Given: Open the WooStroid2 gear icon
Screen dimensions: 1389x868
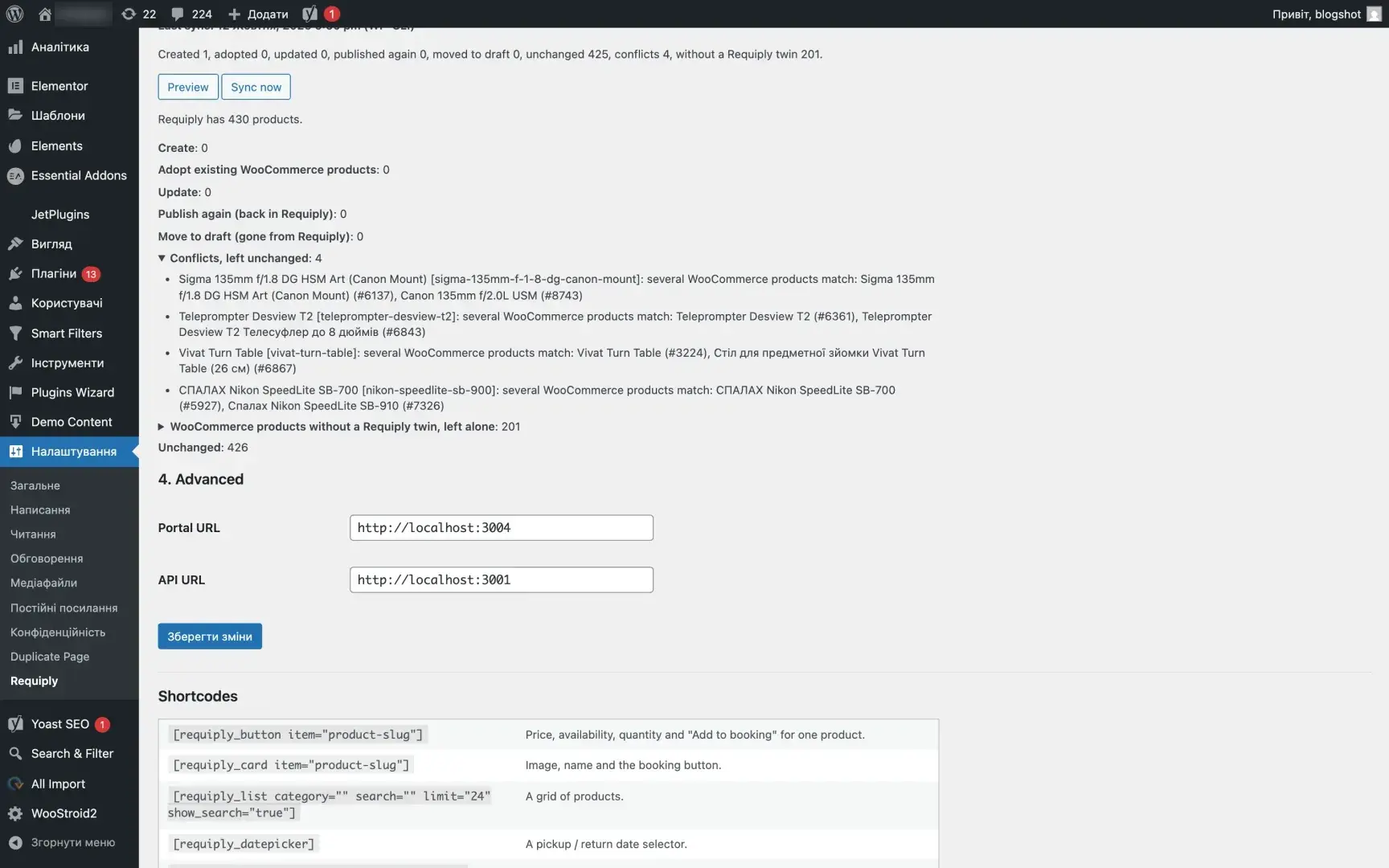Looking at the screenshot, I should pos(15,813).
